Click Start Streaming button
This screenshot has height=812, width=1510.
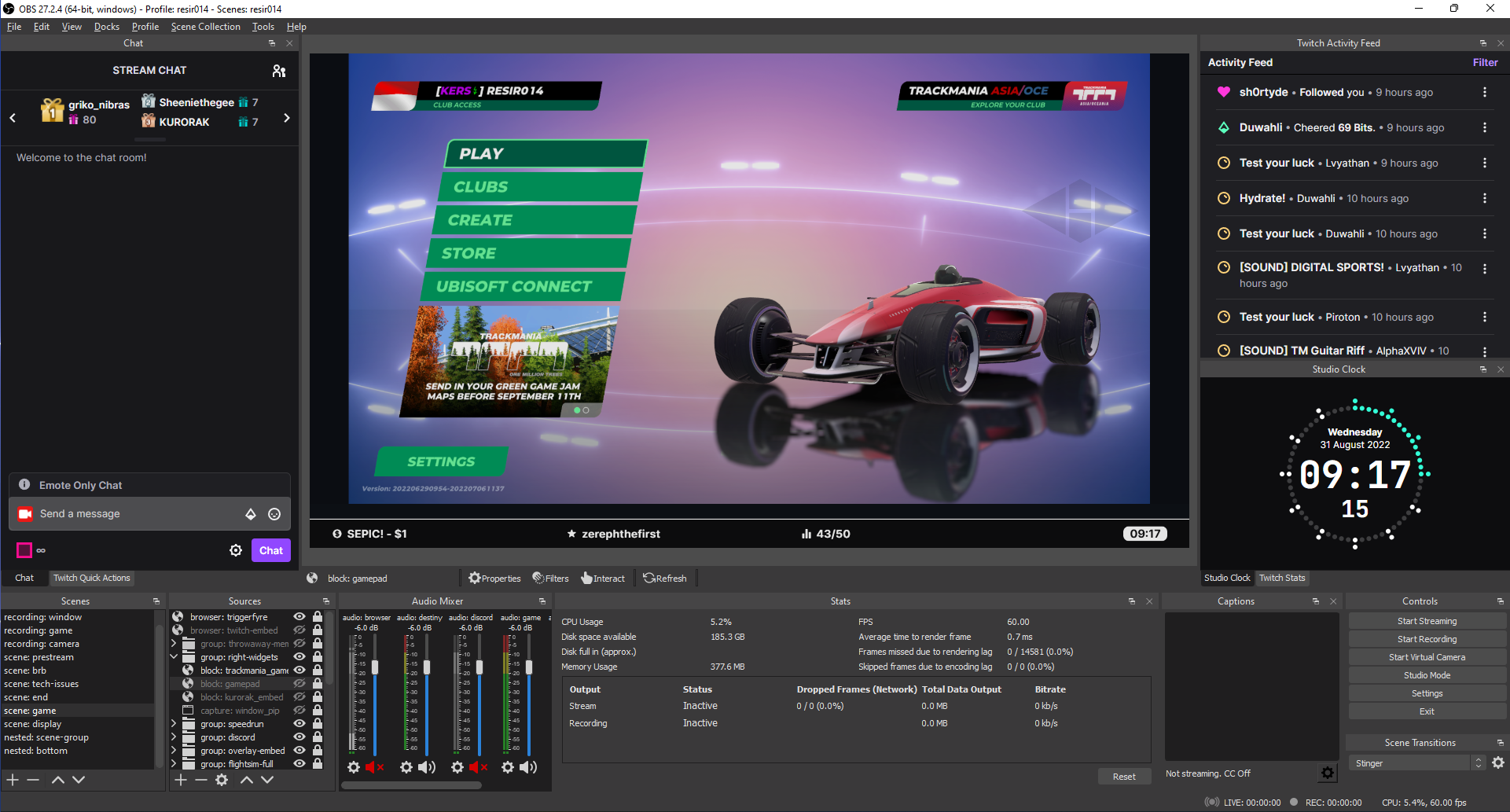click(x=1427, y=621)
